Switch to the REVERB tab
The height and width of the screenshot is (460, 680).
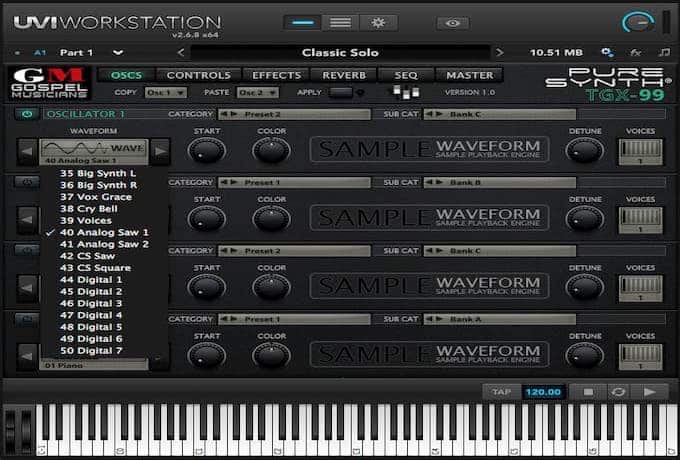coord(344,75)
